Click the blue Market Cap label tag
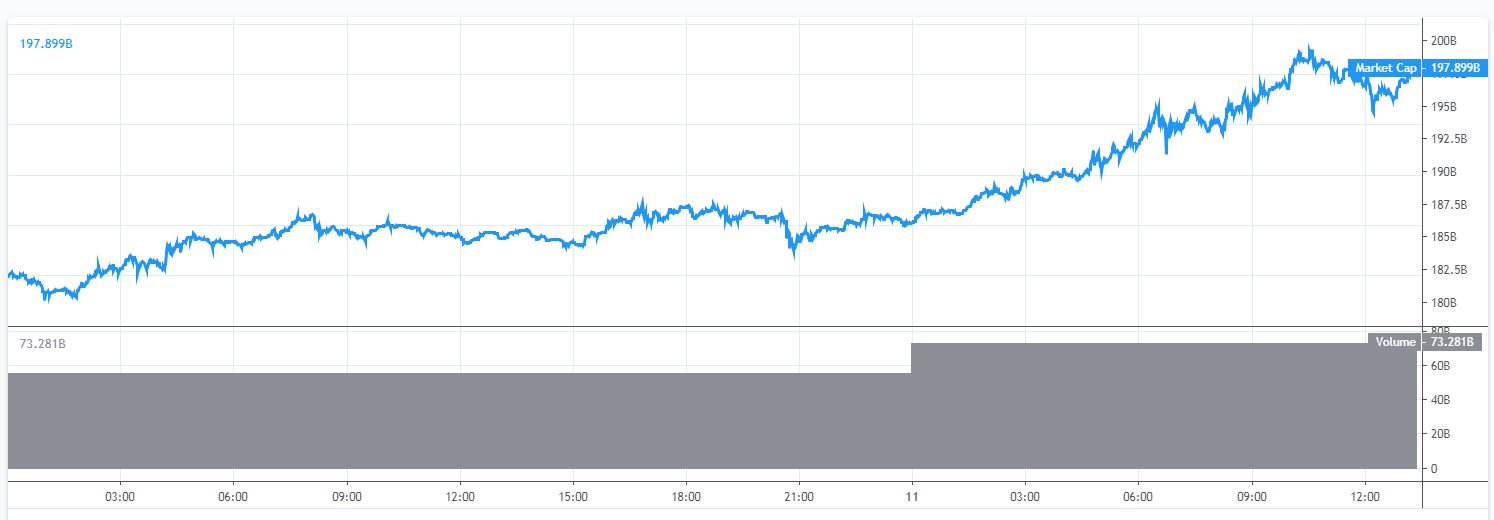This screenshot has width=1494, height=520. (x=1385, y=68)
